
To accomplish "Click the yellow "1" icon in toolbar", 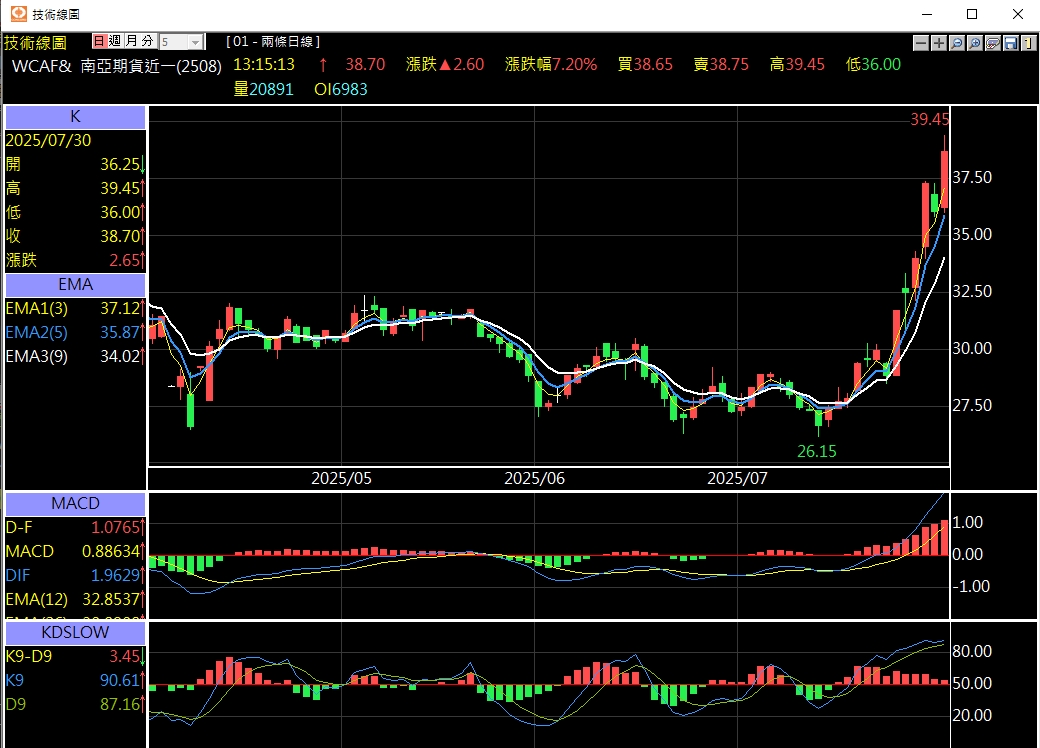I will coord(1028,43).
